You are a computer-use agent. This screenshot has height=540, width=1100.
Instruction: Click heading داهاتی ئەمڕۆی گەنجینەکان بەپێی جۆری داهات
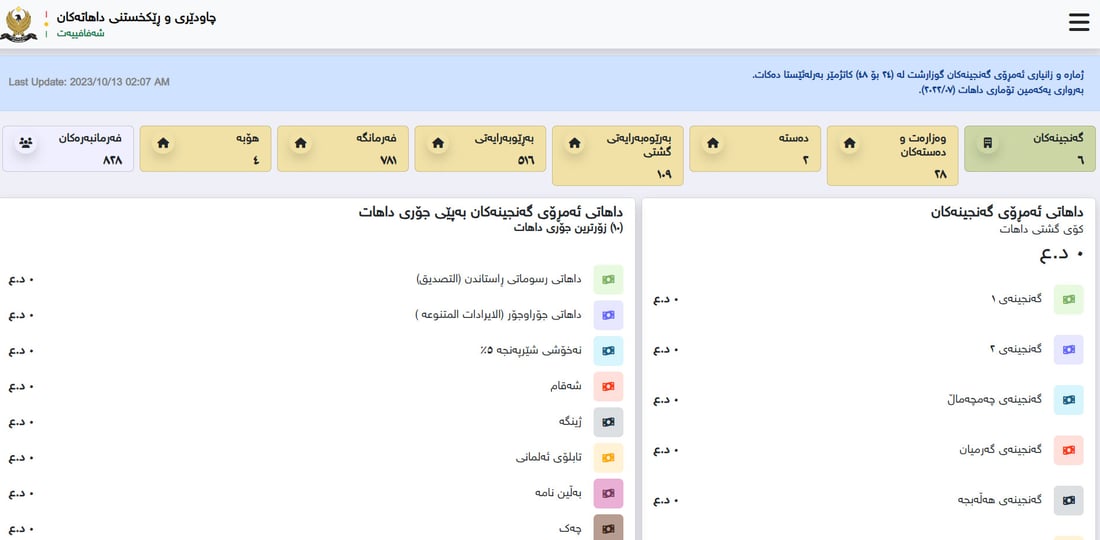pos(490,212)
